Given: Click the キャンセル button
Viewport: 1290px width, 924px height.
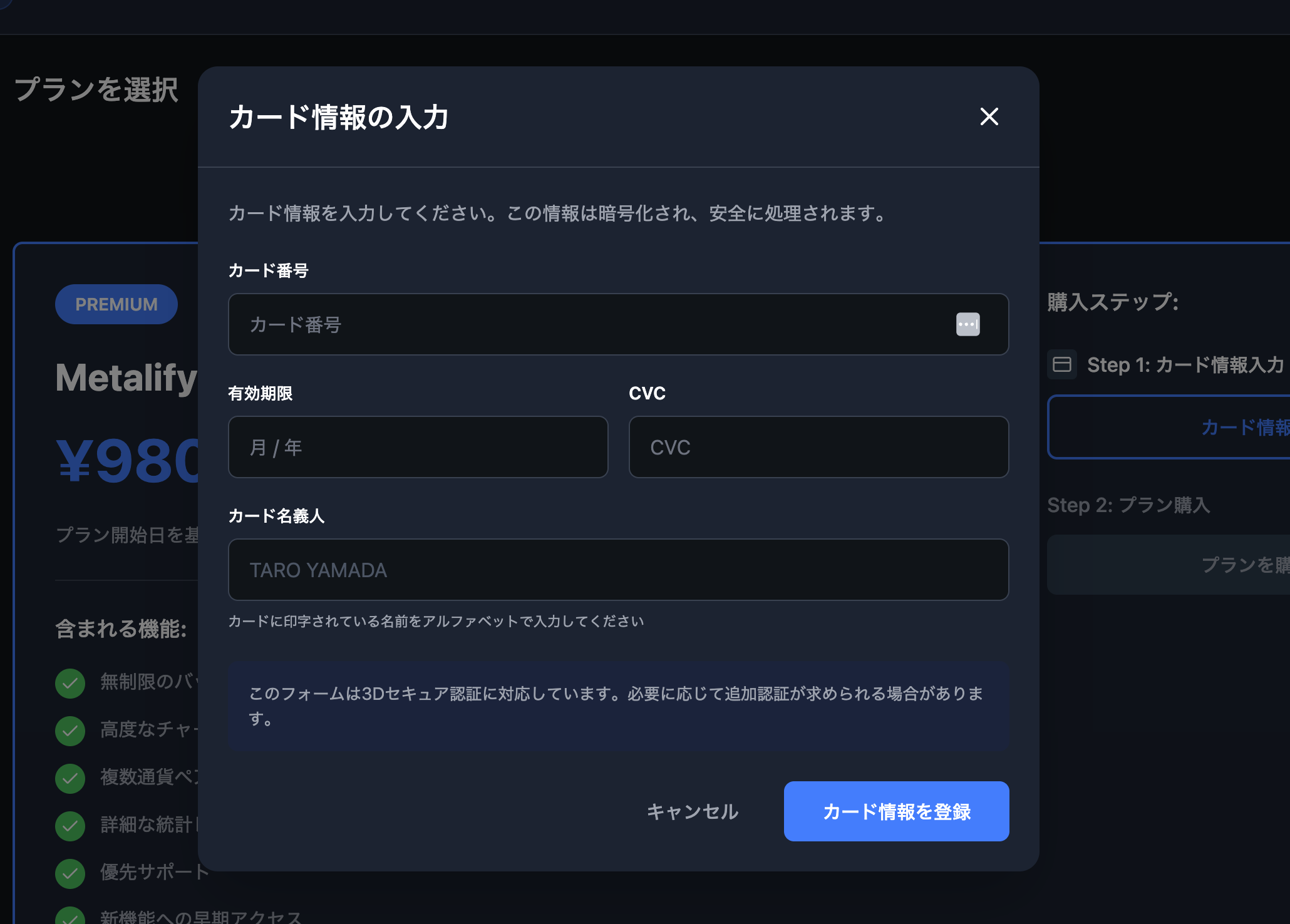Looking at the screenshot, I should 693,811.
